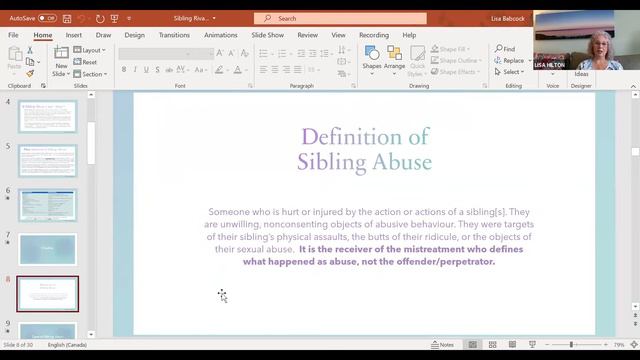Select Normal view icon in status bar
640x360 pixels.
pyautogui.click(x=473, y=345)
